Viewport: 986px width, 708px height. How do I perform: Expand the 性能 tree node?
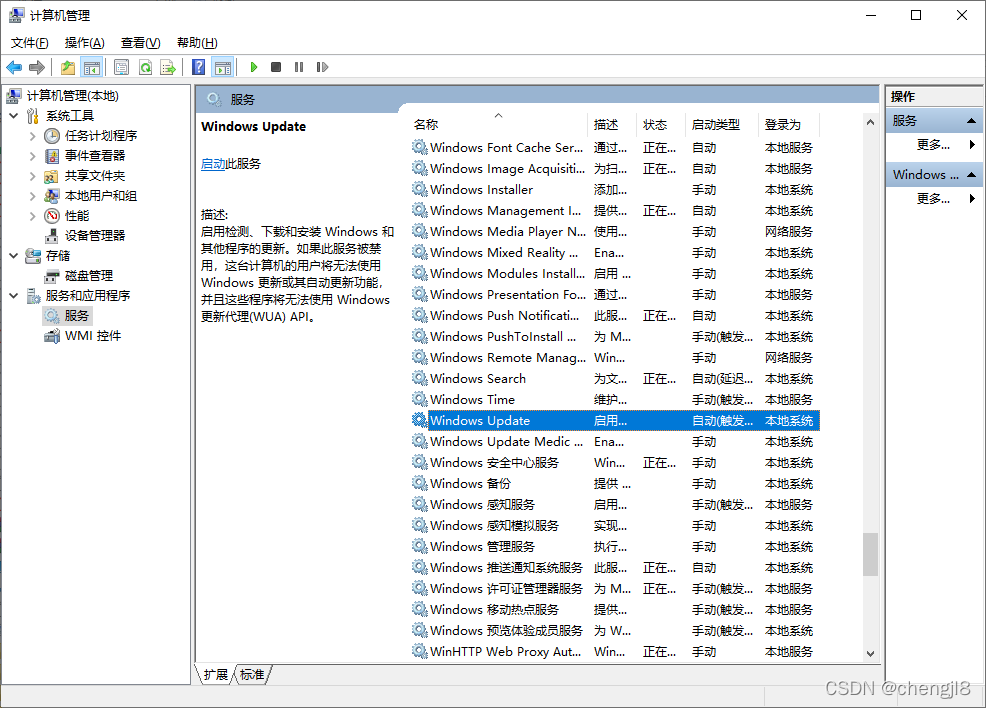coord(33,216)
